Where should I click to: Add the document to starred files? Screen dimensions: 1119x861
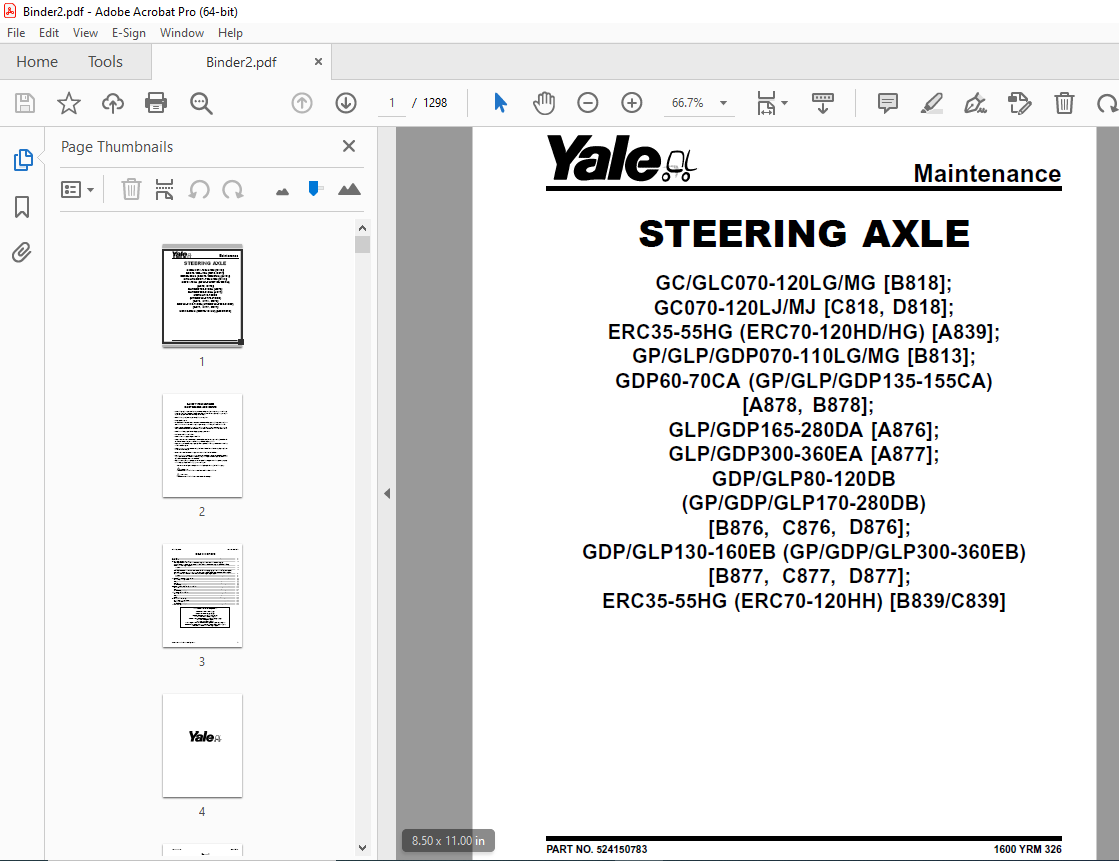coord(69,104)
